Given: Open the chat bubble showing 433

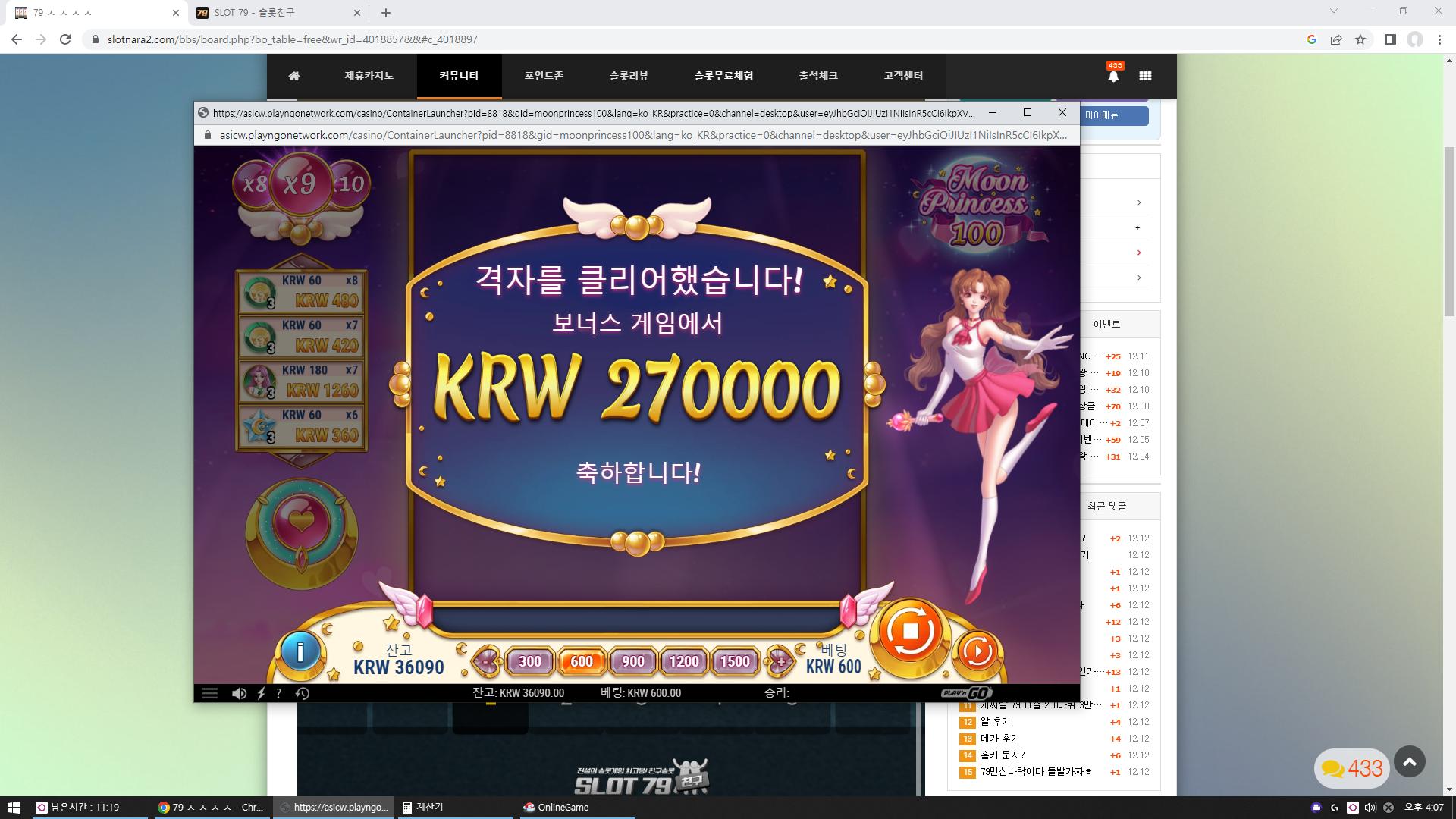Looking at the screenshot, I should click(1351, 768).
